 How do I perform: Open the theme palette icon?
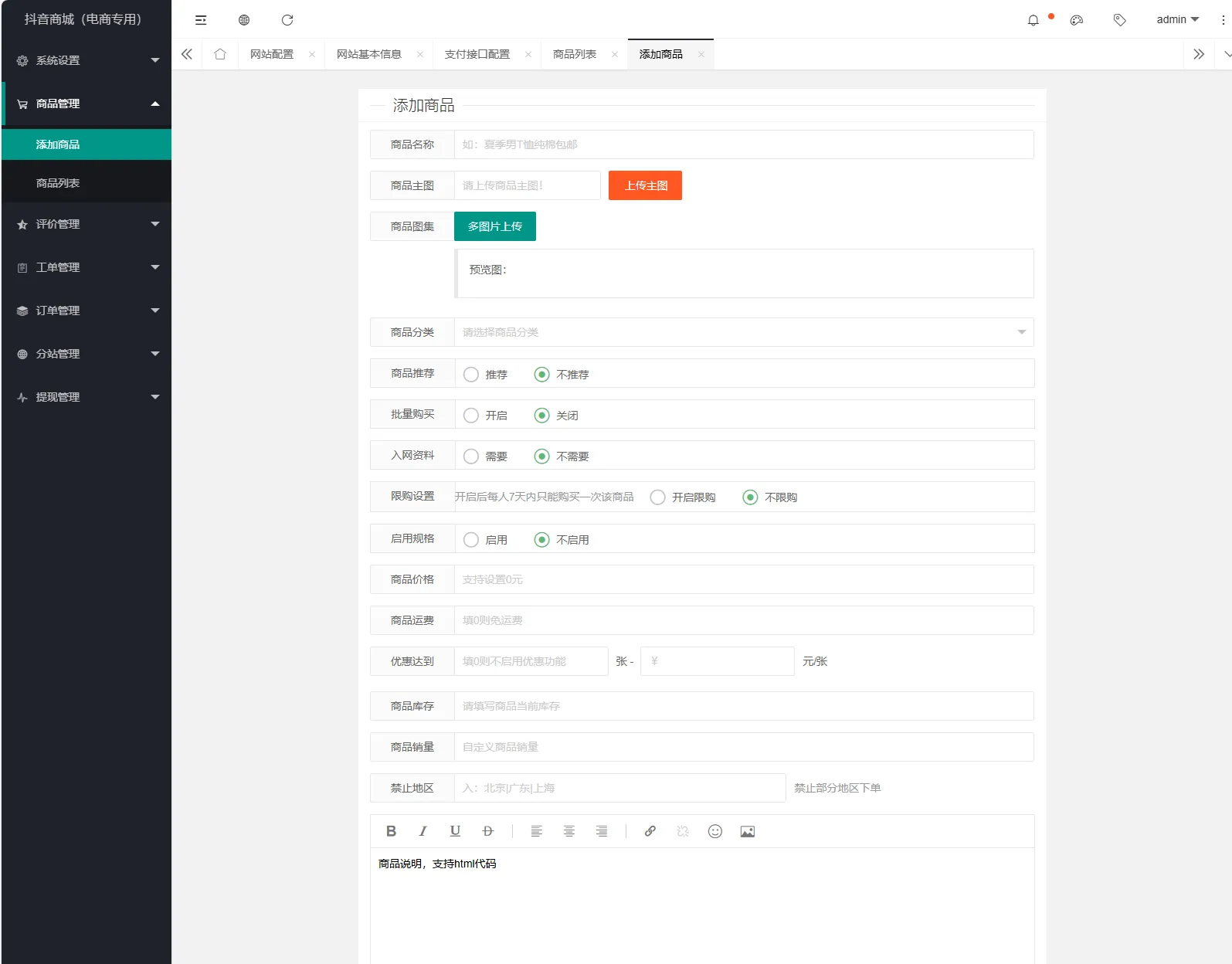(1076, 20)
